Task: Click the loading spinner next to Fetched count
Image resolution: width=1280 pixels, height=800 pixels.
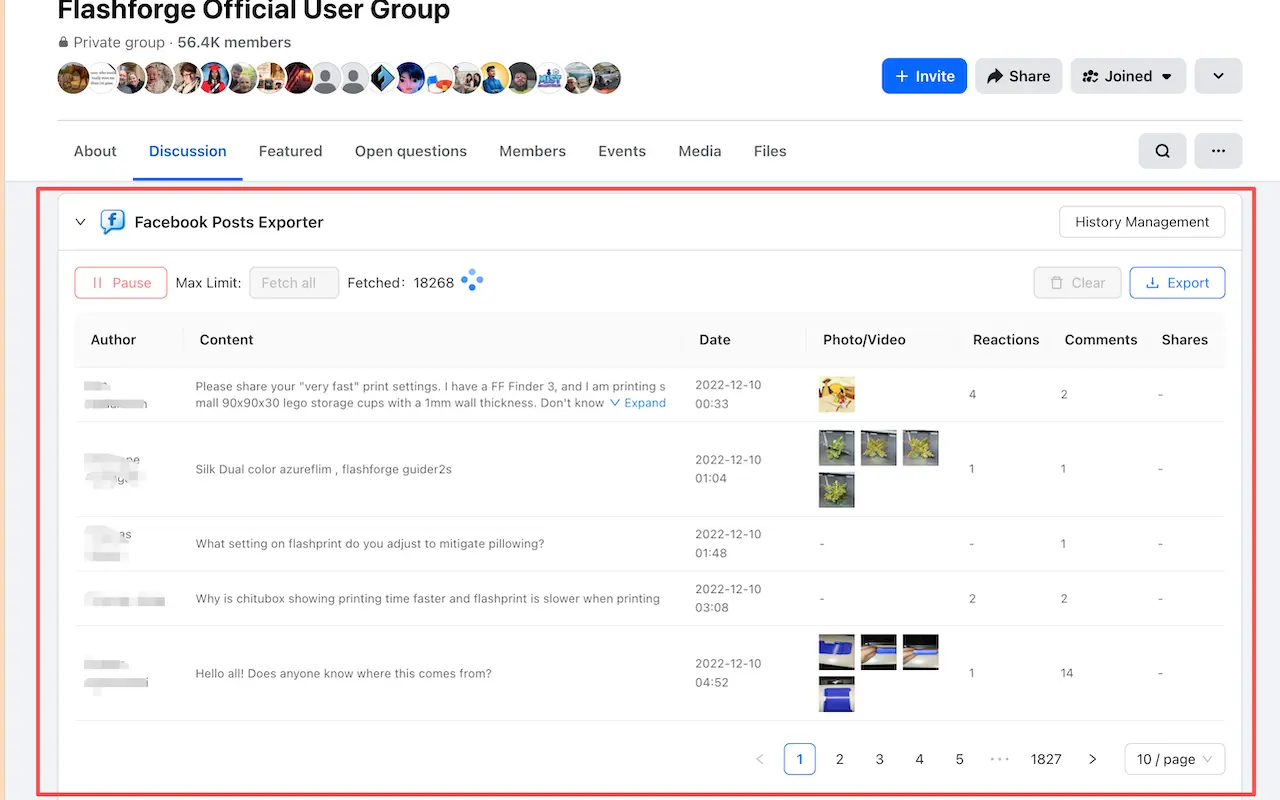Action: (472, 281)
